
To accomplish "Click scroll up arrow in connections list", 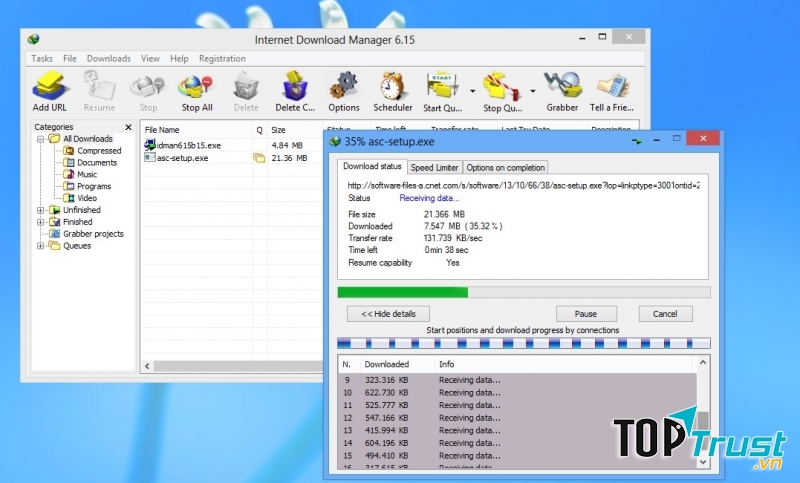I will point(703,362).
